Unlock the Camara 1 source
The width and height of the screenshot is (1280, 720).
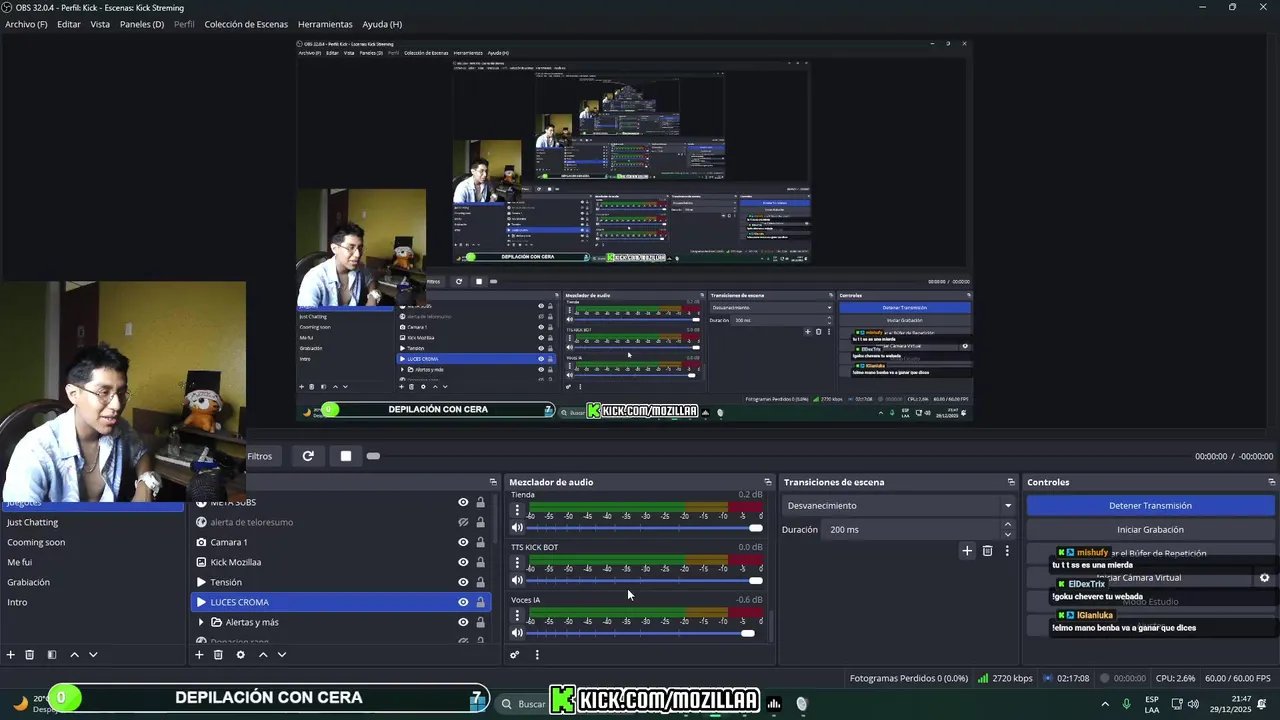[x=481, y=542]
